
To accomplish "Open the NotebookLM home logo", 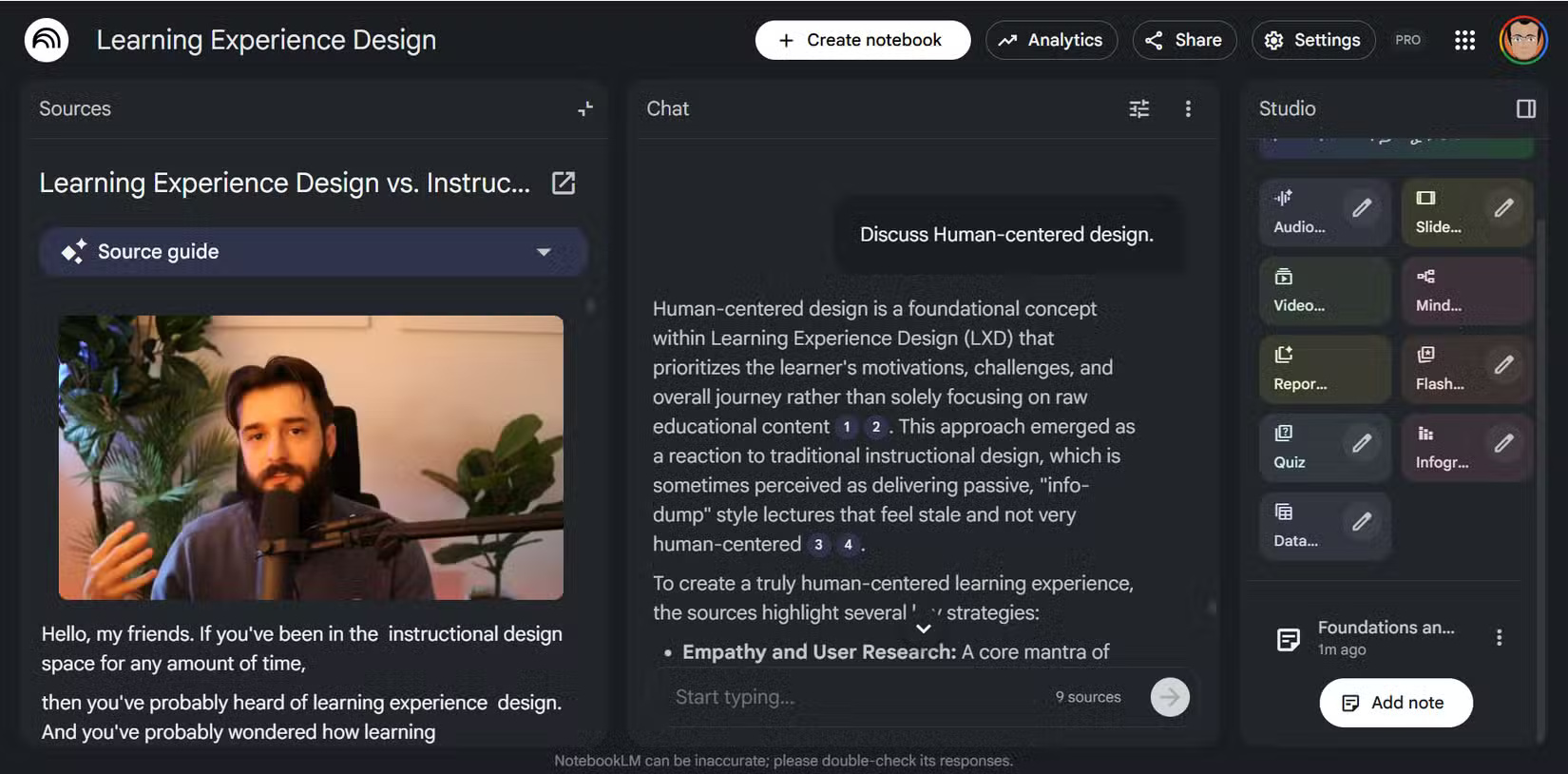I will click(47, 40).
